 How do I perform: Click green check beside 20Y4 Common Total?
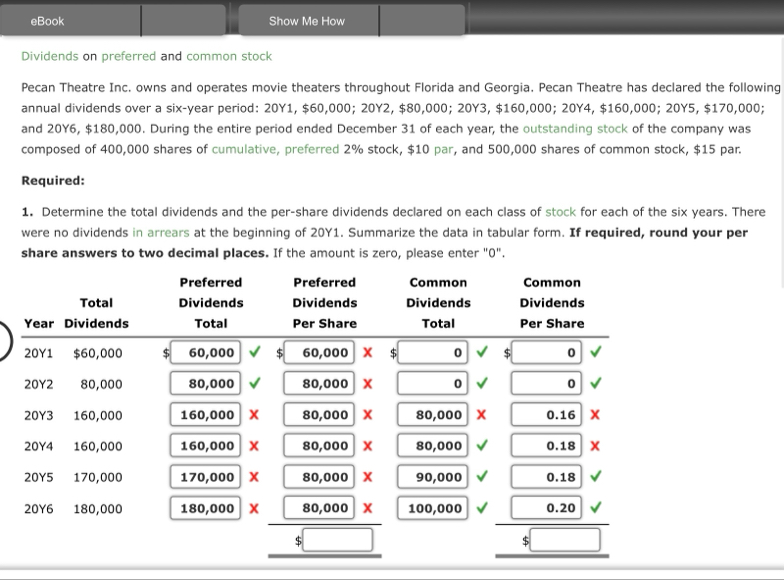point(482,445)
